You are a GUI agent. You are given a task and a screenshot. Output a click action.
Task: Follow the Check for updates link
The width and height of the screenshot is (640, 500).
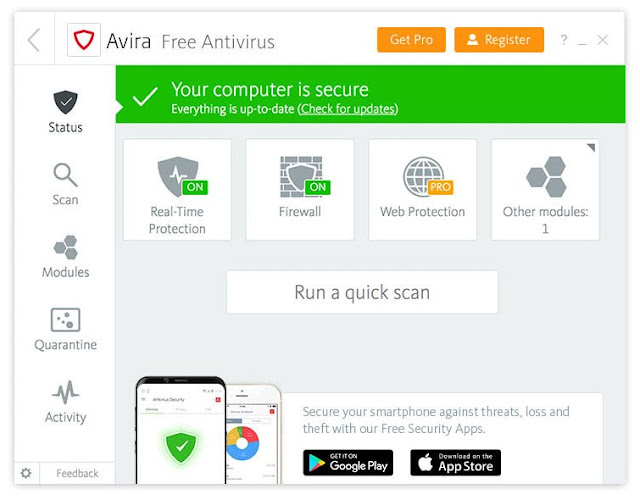tap(348, 109)
